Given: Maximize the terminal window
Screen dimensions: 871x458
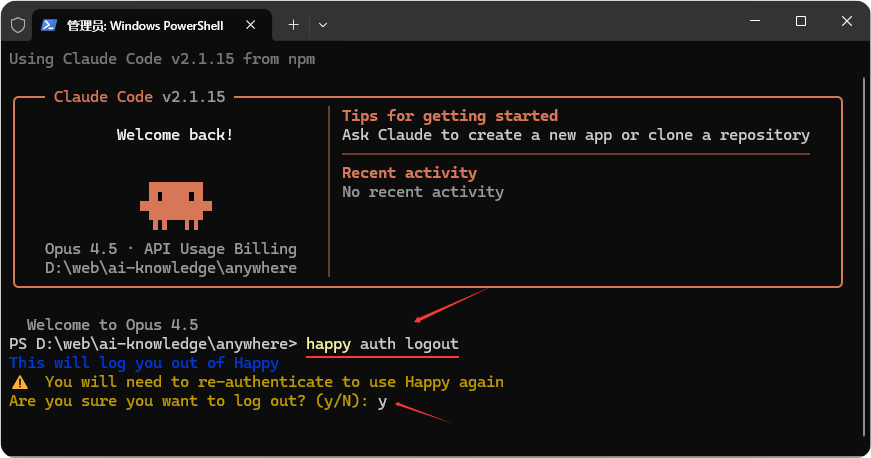Looking at the screenshot, I should 801,21.
